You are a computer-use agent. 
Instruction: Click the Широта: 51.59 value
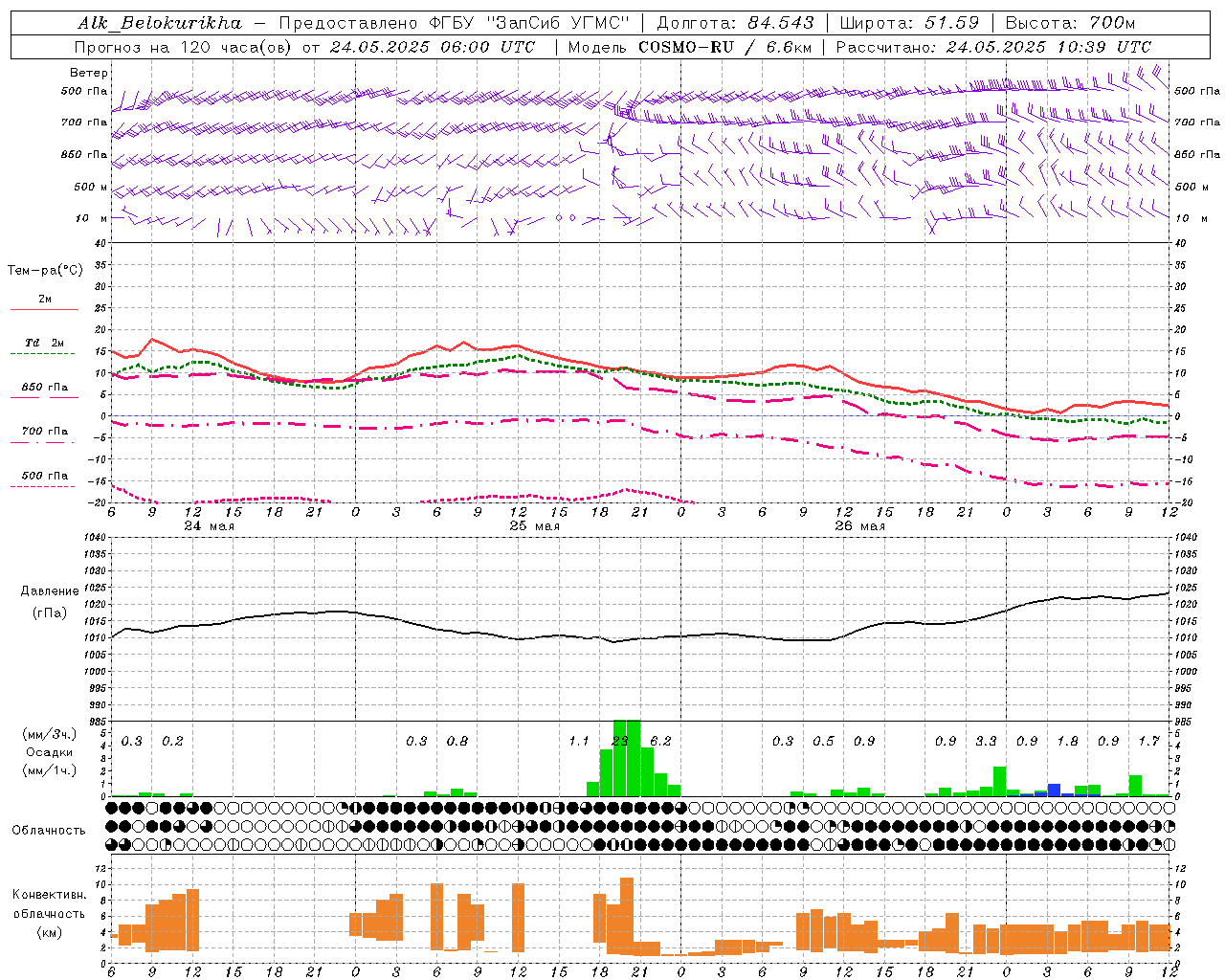(x=909, y=23)
